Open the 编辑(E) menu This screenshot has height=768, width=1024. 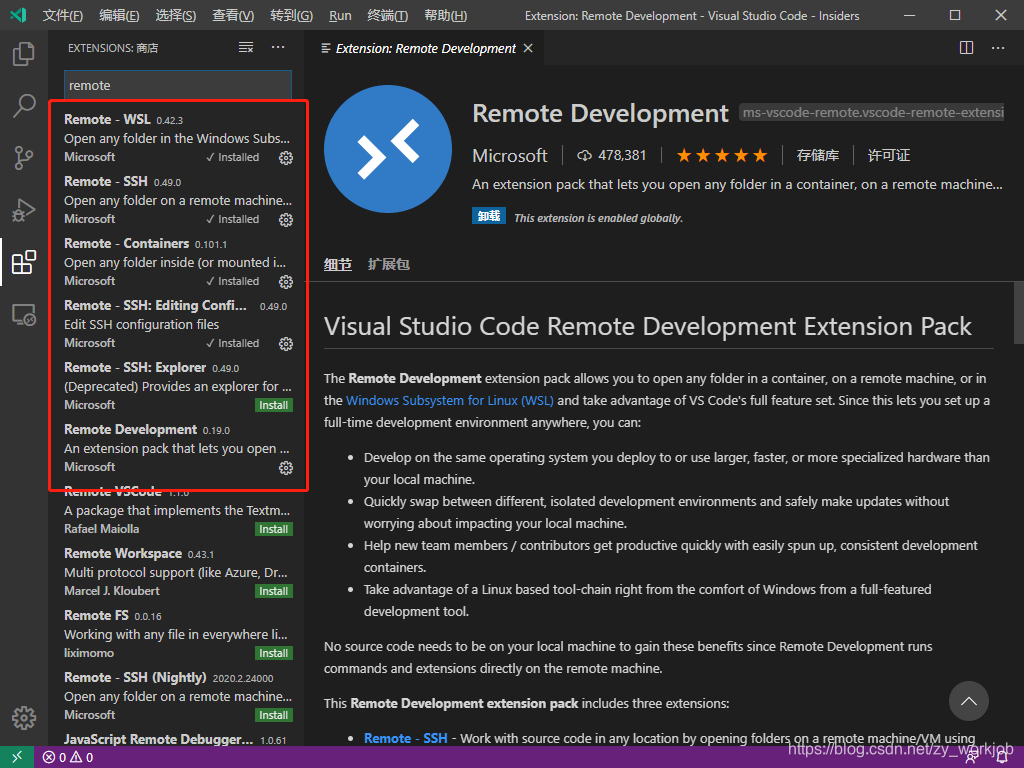119,15
